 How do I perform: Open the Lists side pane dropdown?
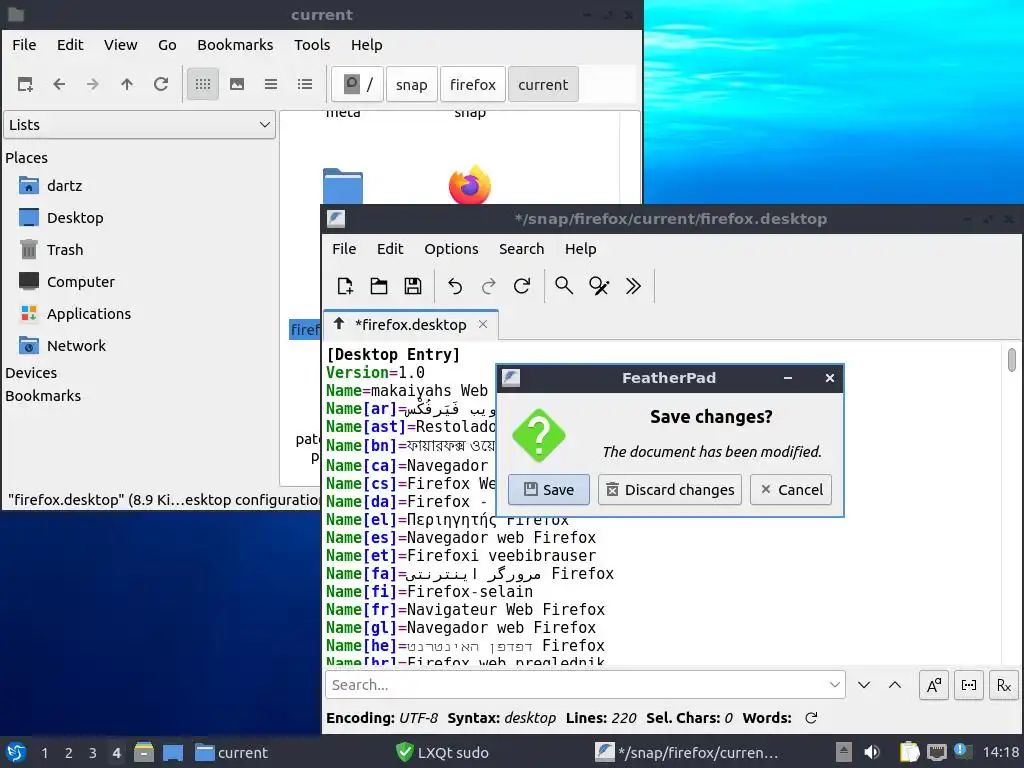click(x=140, y=125)
